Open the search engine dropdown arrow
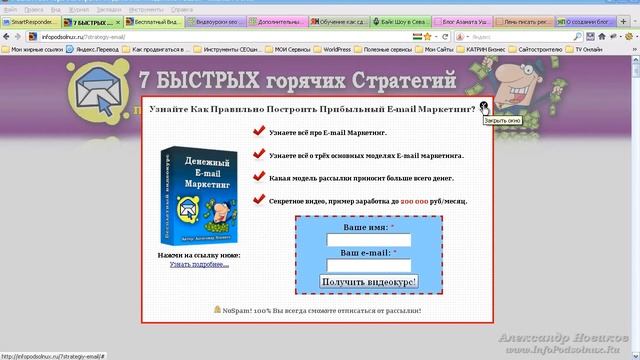 click(468, 37)
